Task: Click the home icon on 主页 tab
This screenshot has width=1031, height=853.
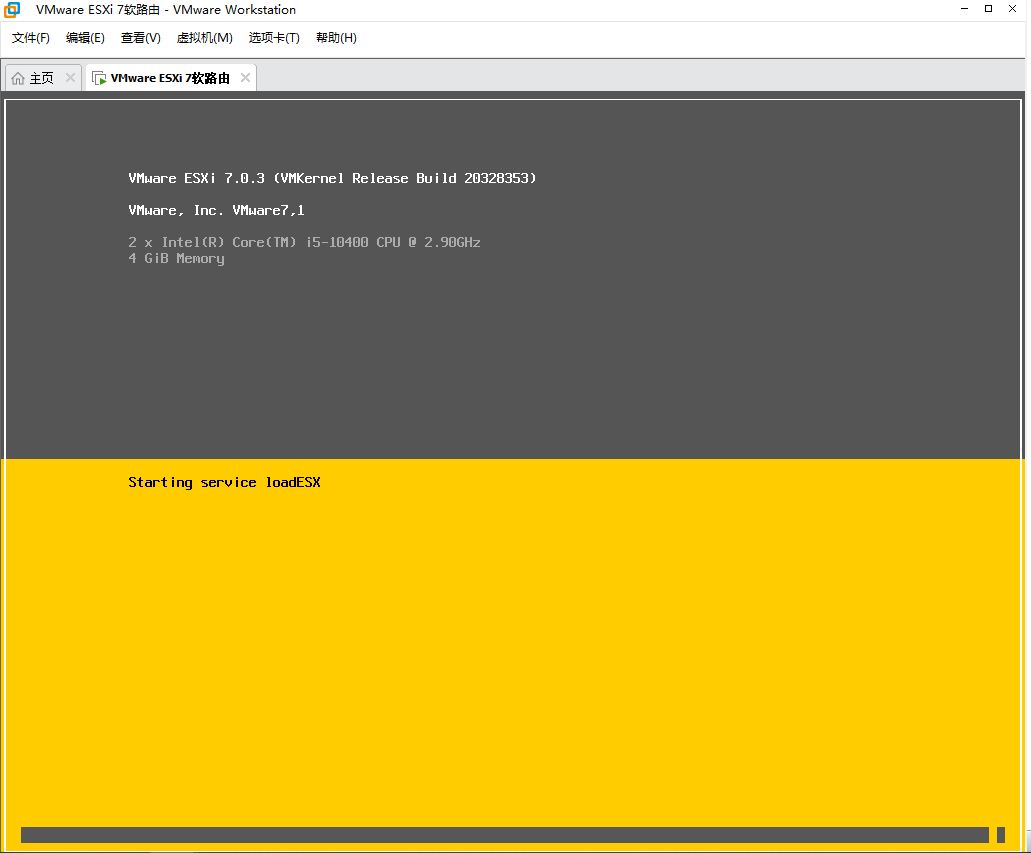Action: [x=18, y=78]
